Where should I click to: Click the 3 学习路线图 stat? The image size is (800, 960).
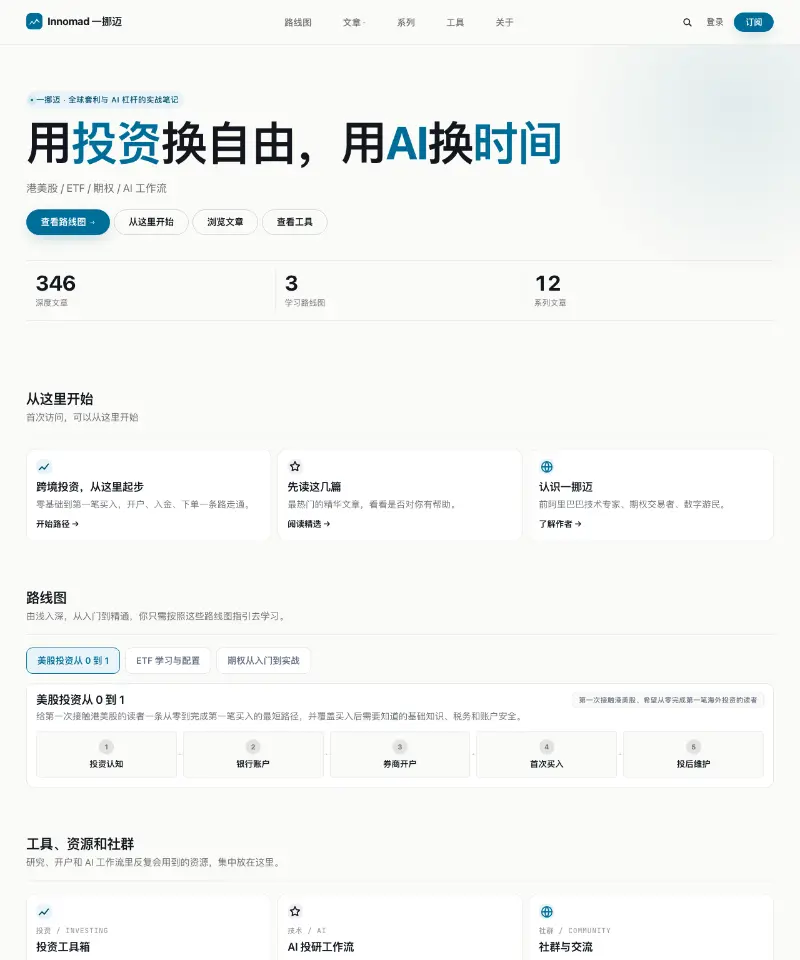click(305, 290)
